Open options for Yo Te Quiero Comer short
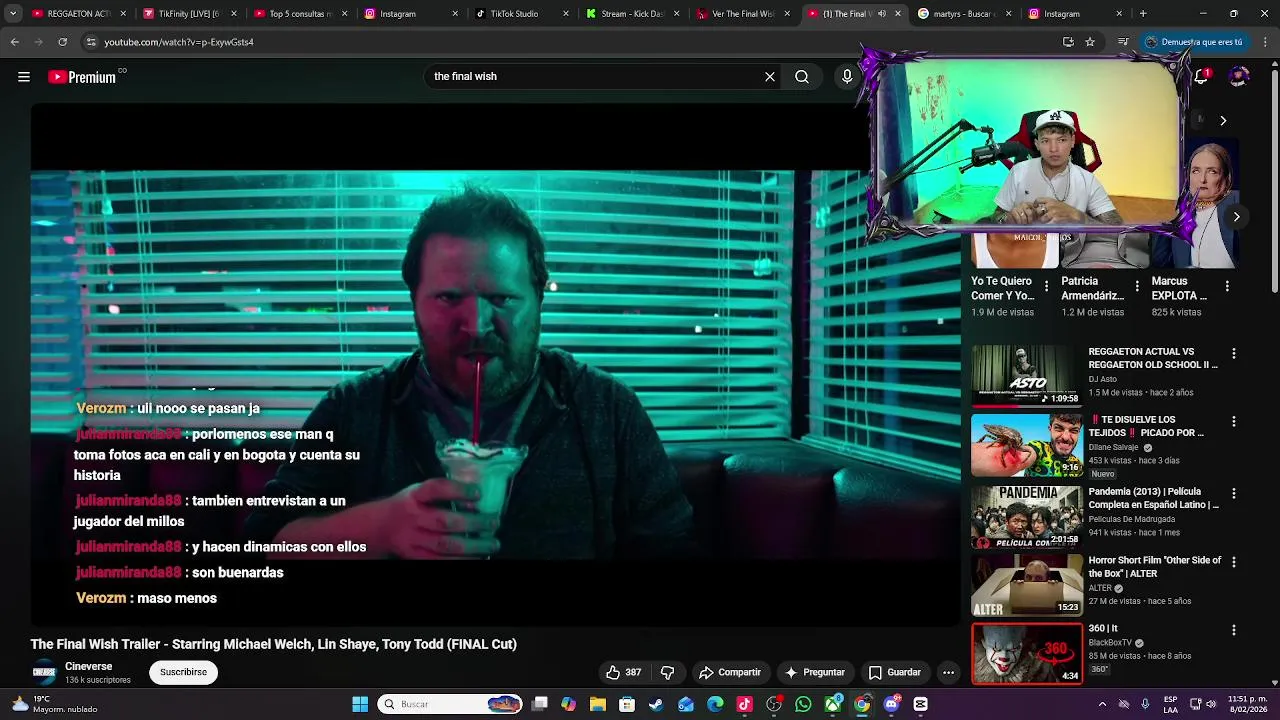The width and height of the screenshot is (1280, 720). click(1046, 286)
